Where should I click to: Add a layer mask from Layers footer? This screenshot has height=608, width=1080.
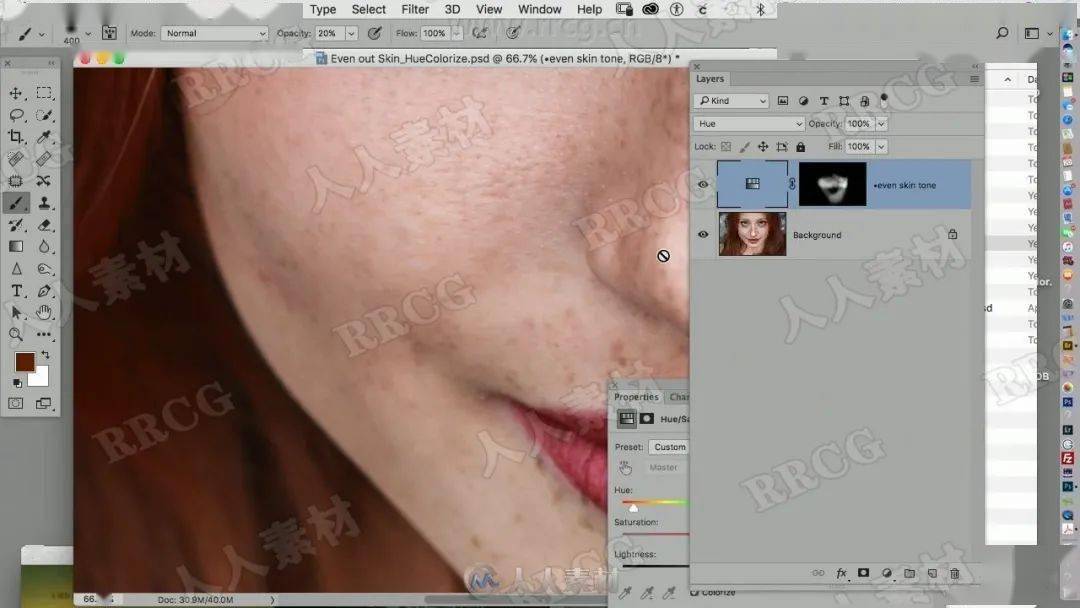(863, 573)
